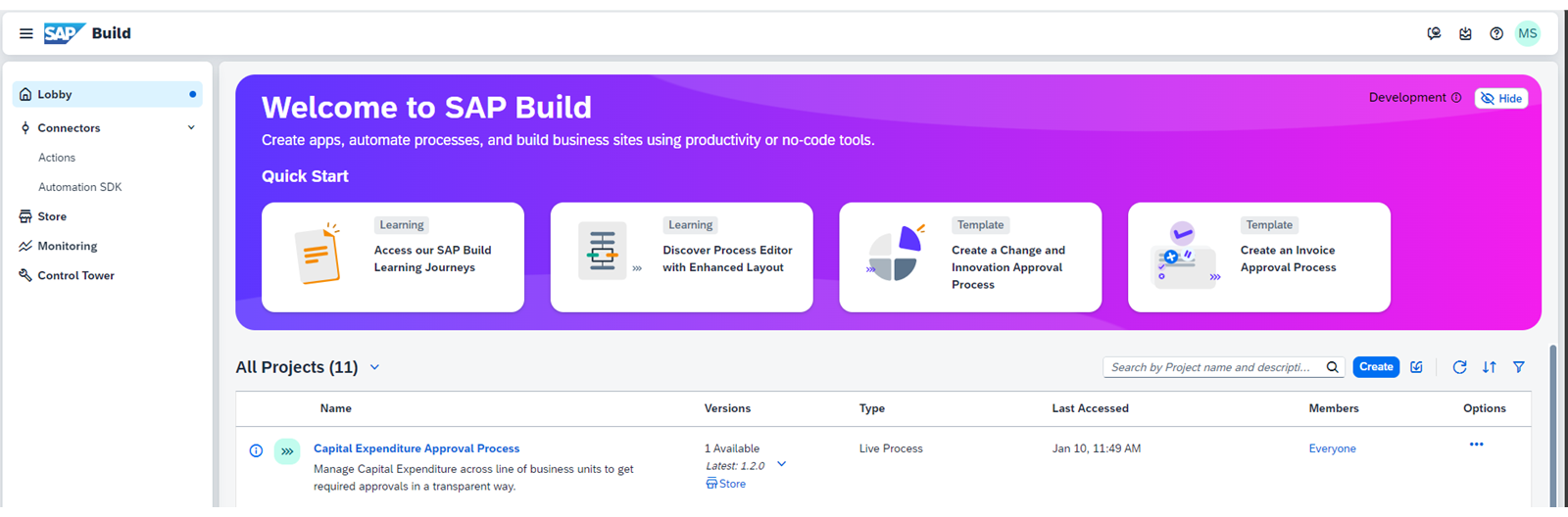Viewport: 1568px width, 517px height.
Task: Click the Live Process type cell
Action: coord(891,448)
